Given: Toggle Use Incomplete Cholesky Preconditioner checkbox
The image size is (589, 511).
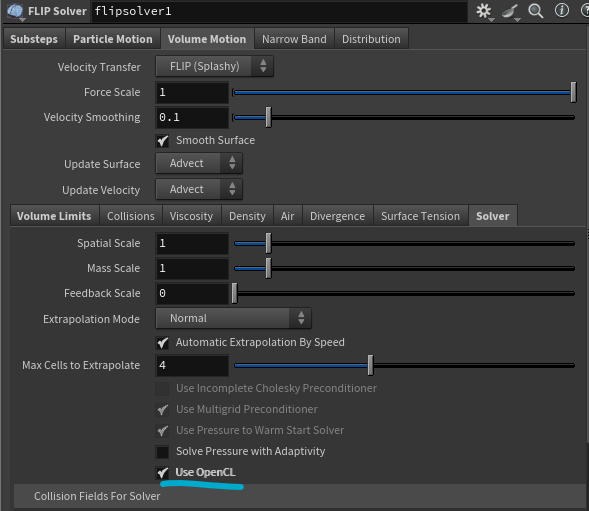Looking at the screenshot, I should coord(162,389).
